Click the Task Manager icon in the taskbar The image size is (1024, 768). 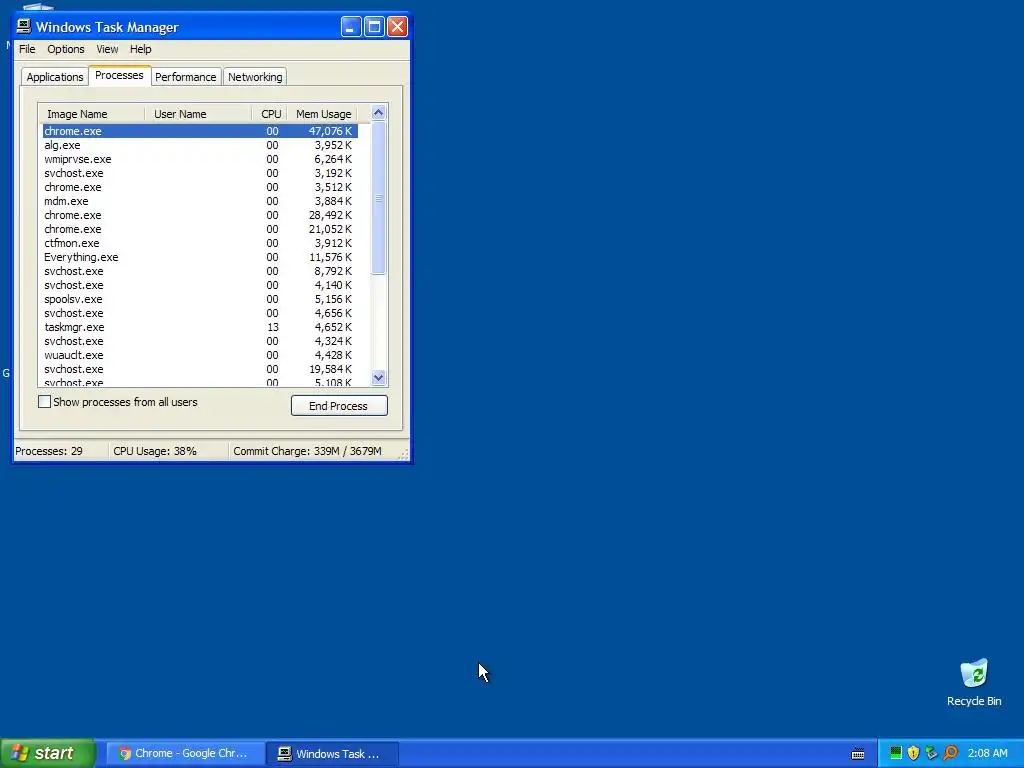click(x=284, y=754)
